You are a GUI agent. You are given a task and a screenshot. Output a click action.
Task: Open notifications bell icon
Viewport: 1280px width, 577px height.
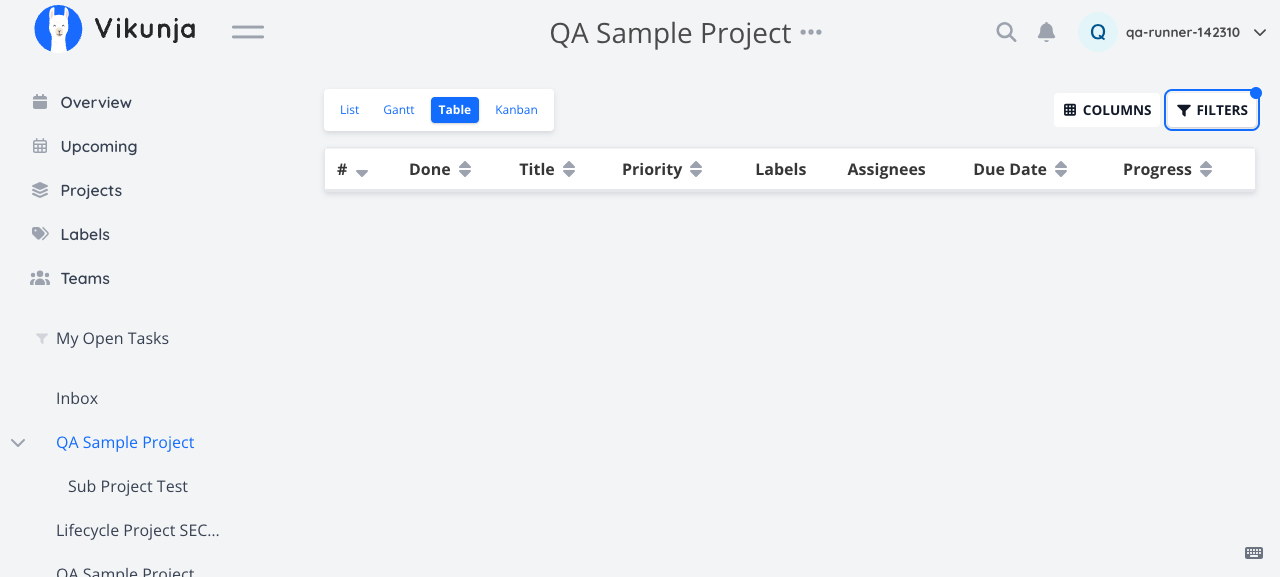click(1046, 32)
